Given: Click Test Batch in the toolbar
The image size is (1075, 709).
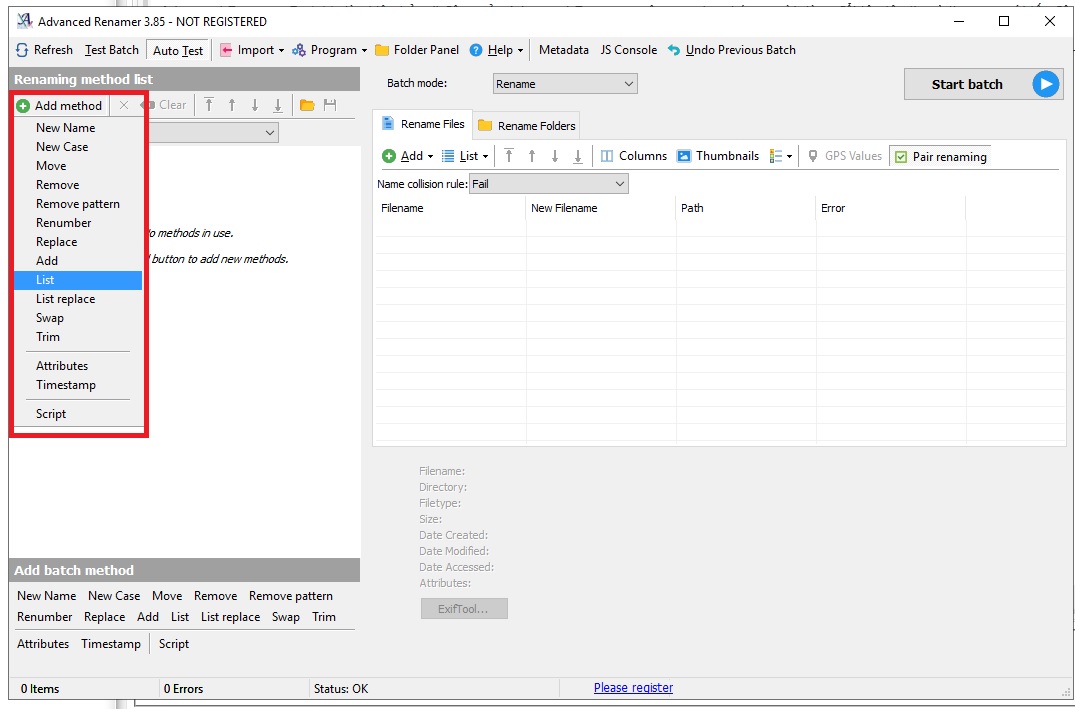Looking at the screenshot, I should point(112,50).
